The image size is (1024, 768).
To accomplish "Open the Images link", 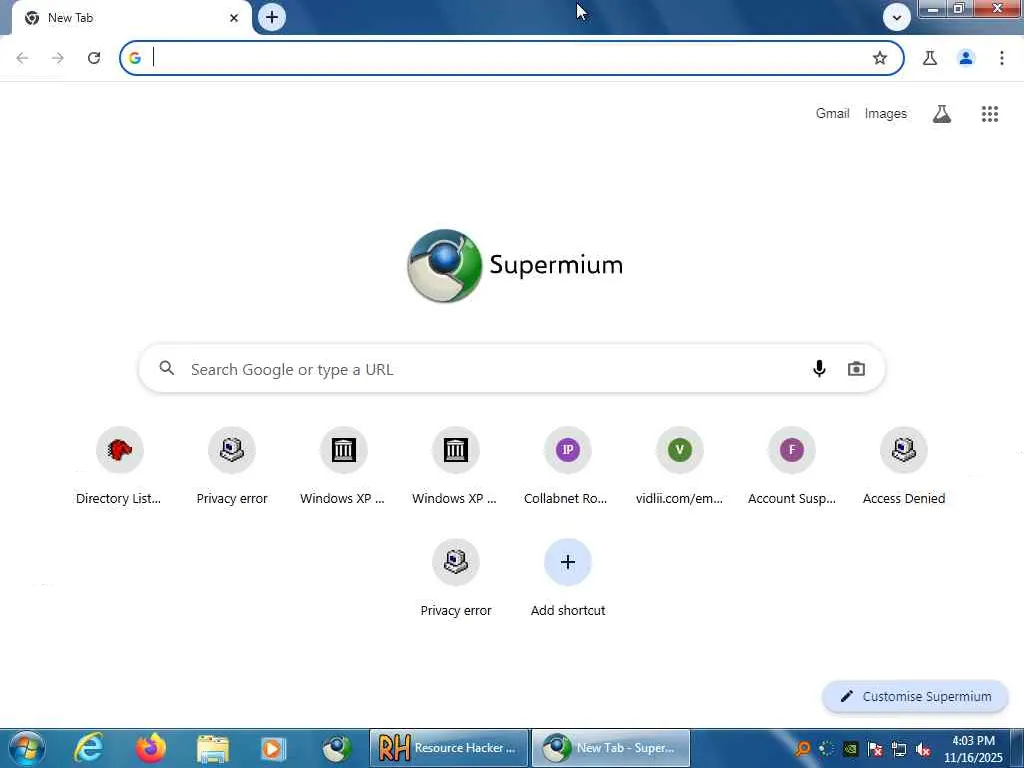I will point(886,114).
